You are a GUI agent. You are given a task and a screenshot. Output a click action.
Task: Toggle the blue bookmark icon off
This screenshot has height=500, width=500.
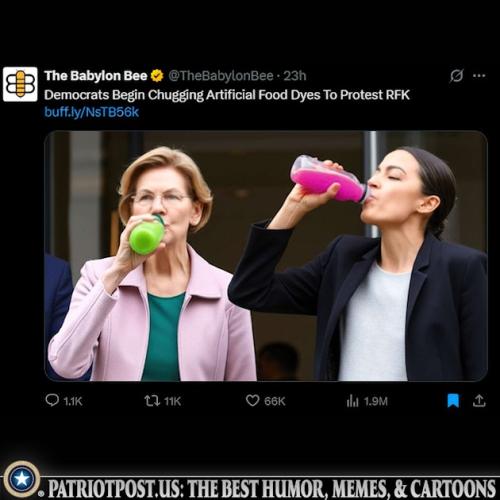(453, 401)
